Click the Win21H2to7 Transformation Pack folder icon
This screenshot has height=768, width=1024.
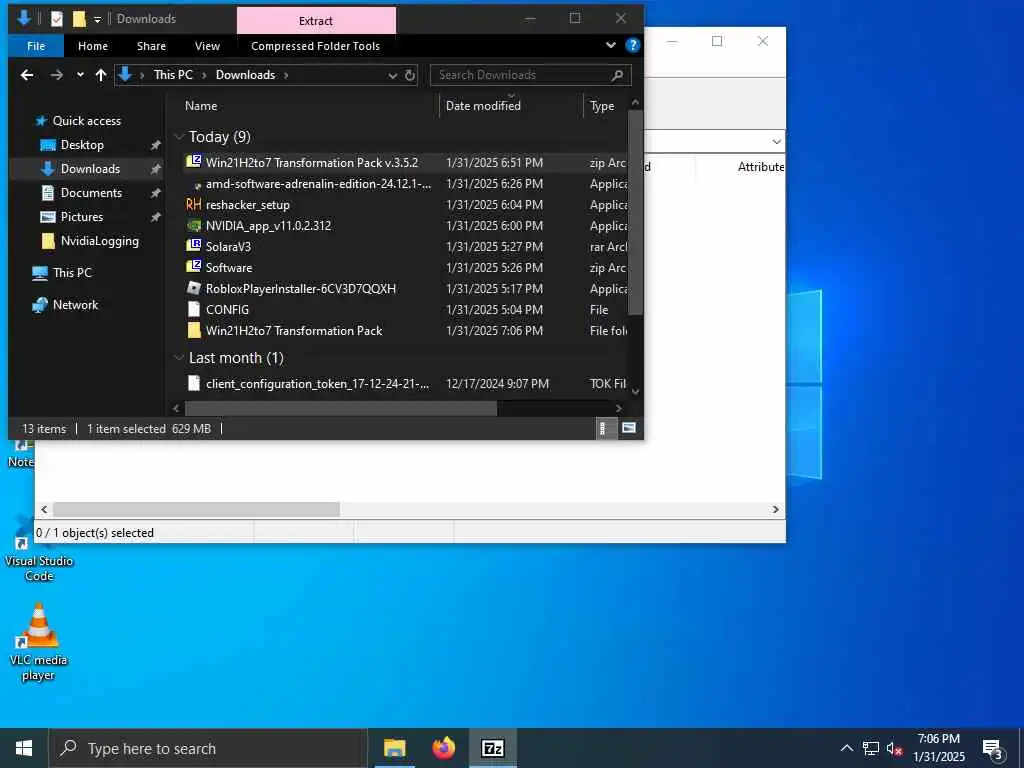click(193, 330)
